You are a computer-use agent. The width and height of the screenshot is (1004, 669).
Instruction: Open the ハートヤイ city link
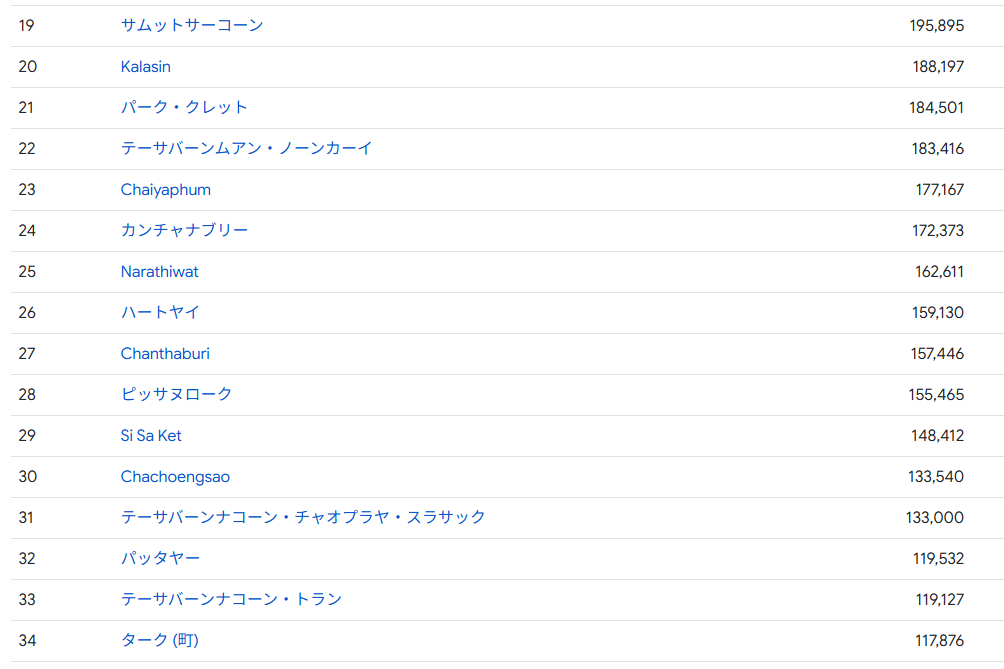click(x=160, y=312)
